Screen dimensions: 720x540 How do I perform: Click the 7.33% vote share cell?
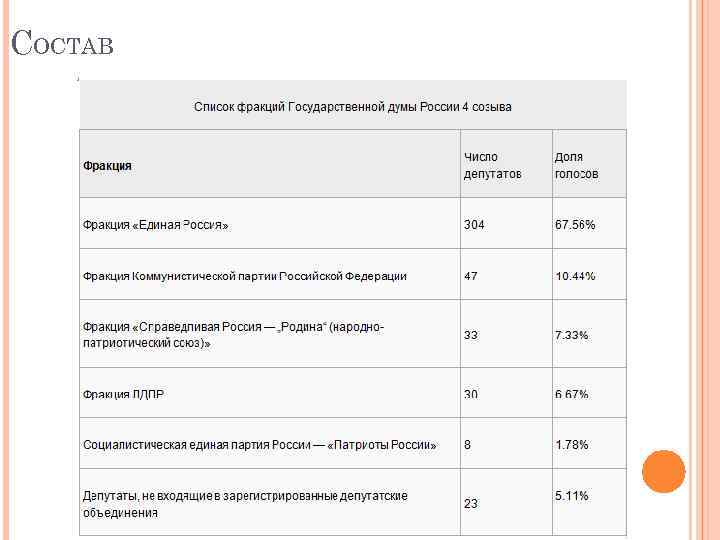572,334
